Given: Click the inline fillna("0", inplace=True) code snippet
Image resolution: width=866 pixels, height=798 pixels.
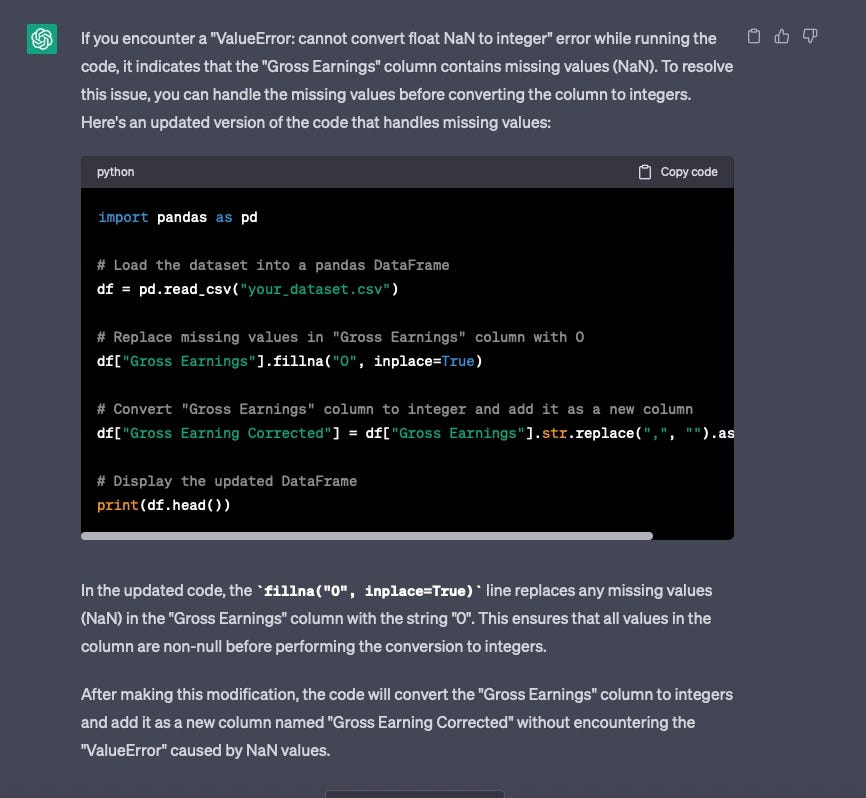Looking at the screenshot, I should point(369,591).
